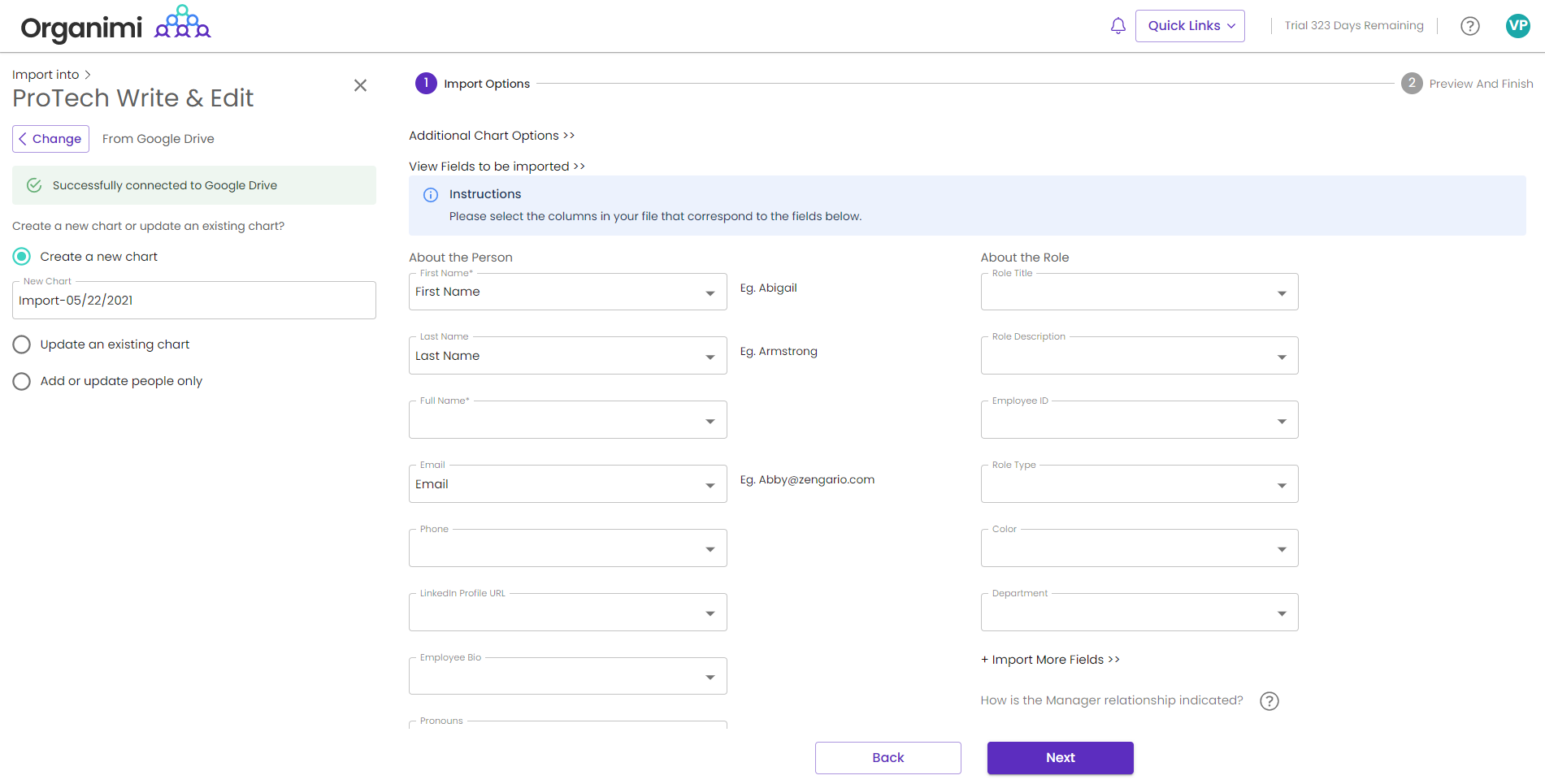Open help for Manager relationship question
This screenshot has width=1545, height=784.
coord(1269,701)
